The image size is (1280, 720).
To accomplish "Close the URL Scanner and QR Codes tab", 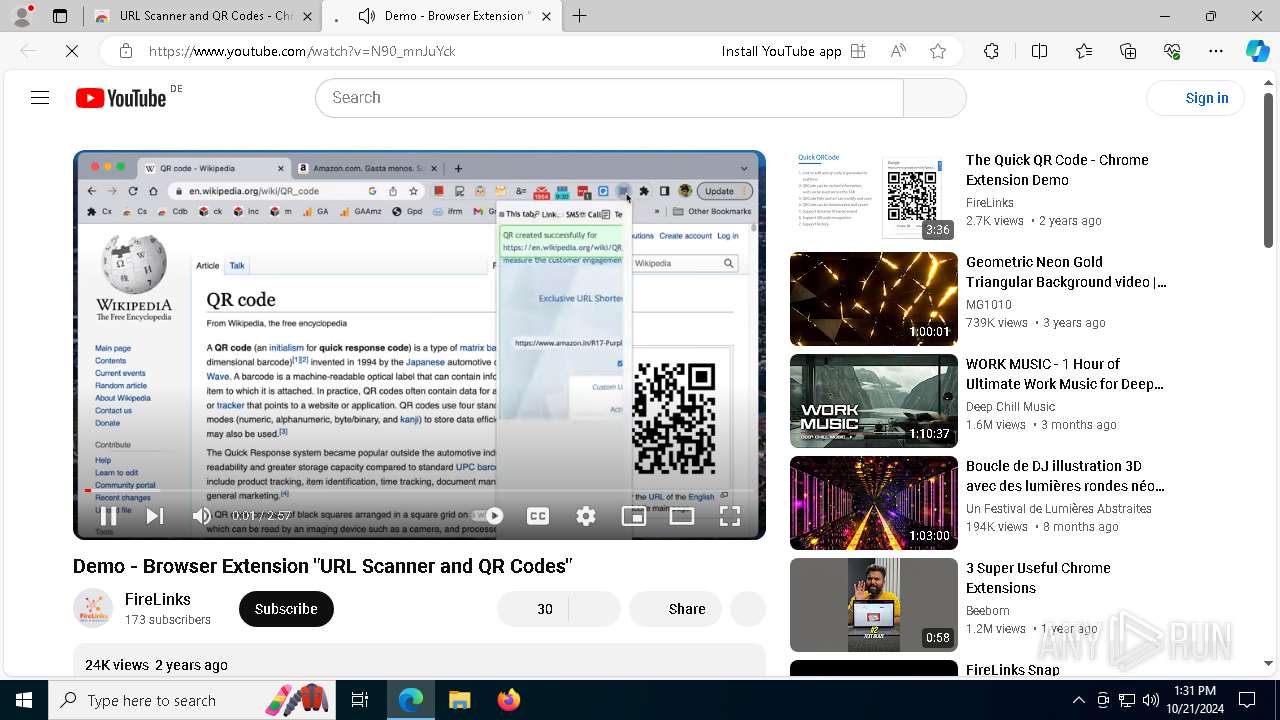I will (307, 16).
